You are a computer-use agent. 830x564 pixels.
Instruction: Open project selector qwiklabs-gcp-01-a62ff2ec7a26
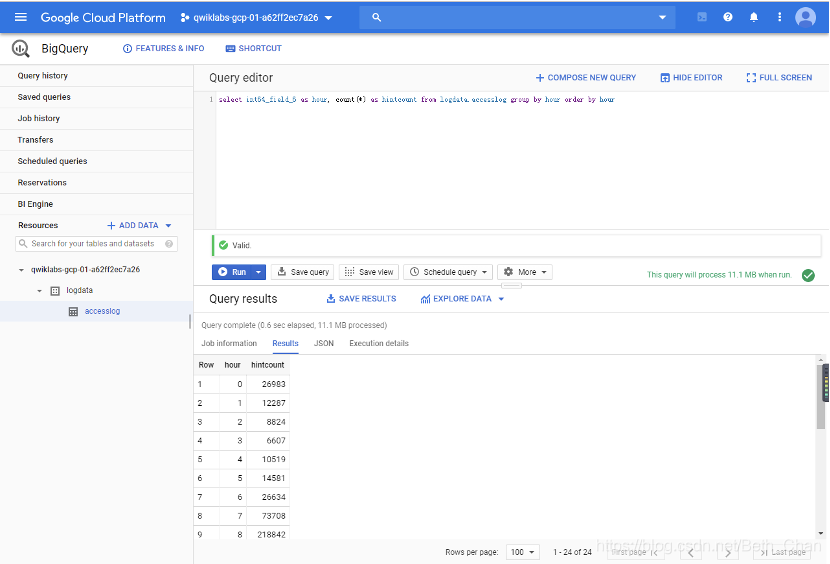pos(256,17)
